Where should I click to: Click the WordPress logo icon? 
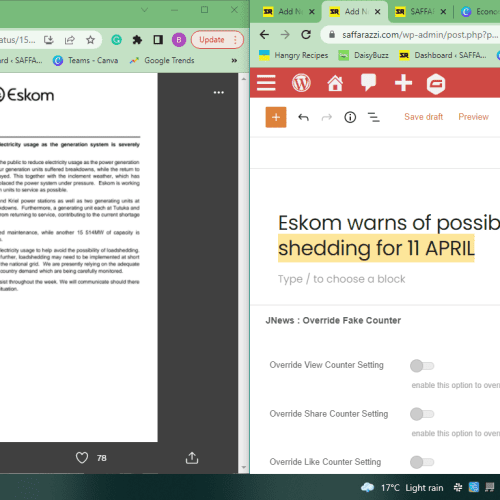[x=301, y=83]
